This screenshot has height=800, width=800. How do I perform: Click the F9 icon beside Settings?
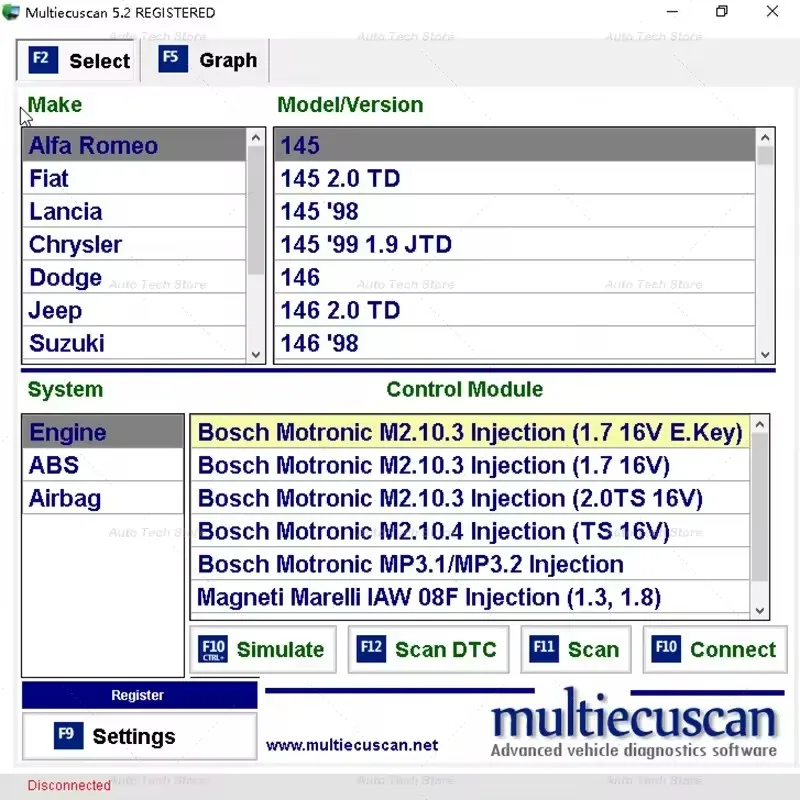[x=68, y=735]
